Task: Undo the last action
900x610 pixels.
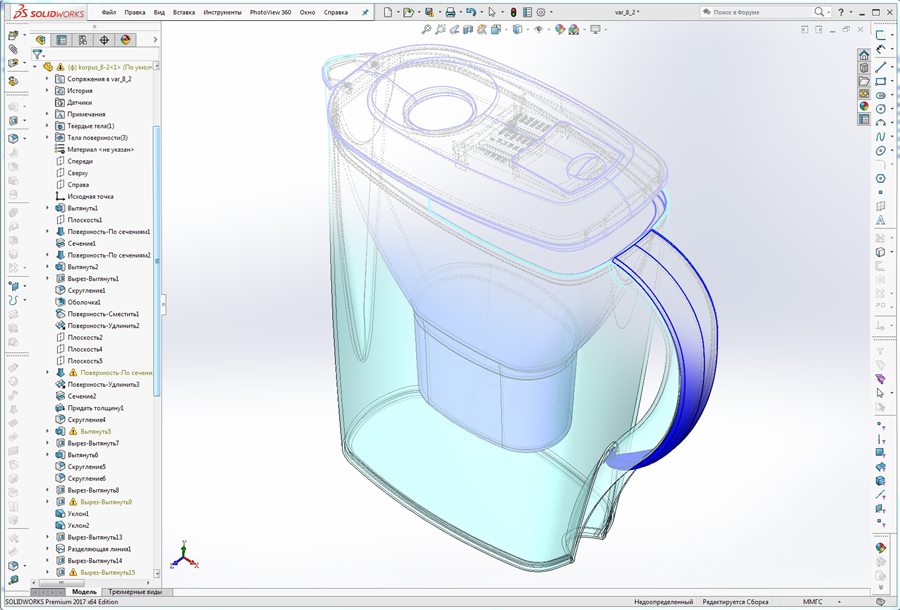Action: click(471, 12)
